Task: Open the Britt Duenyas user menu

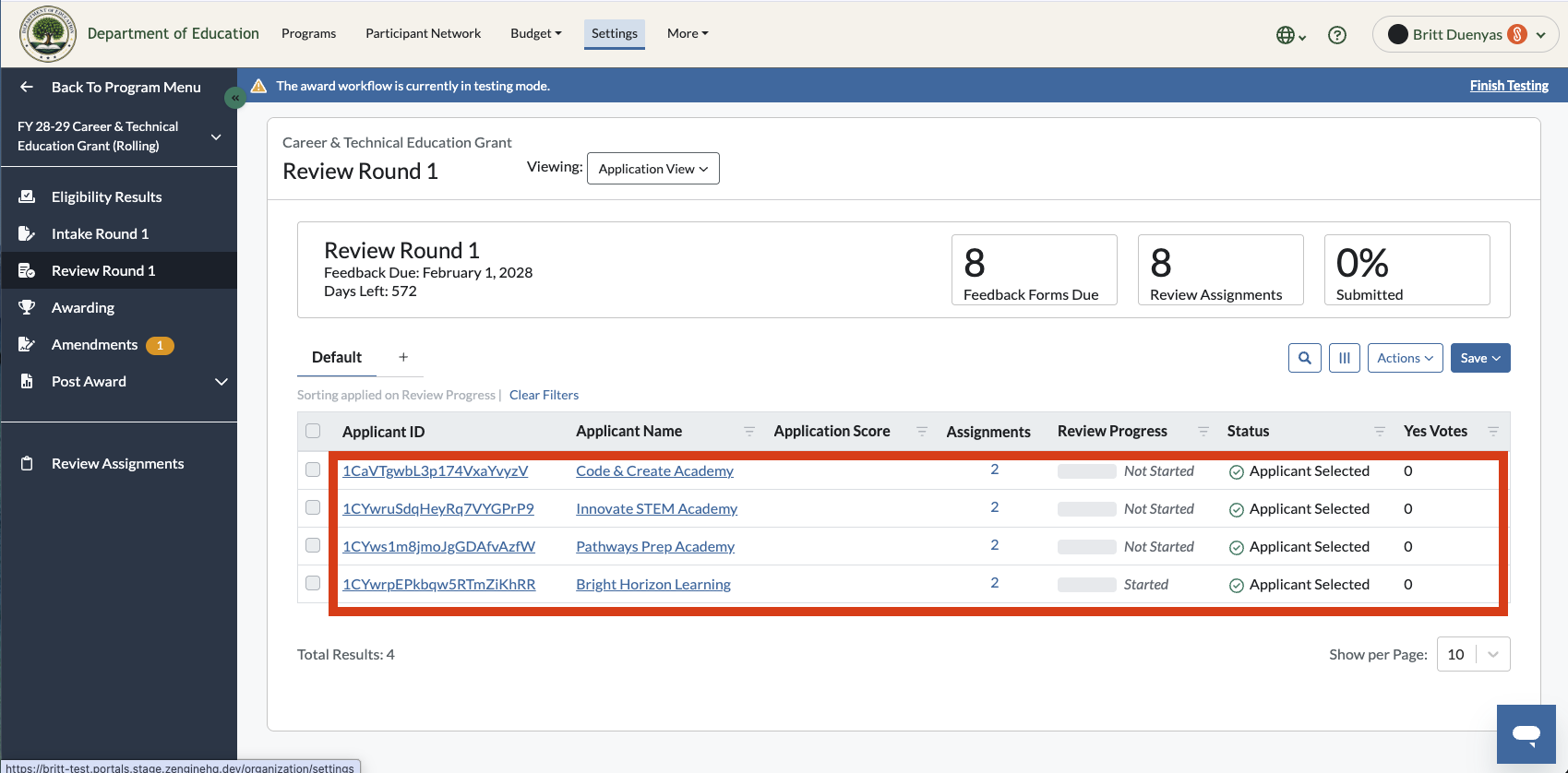Action: click(x=1466, y=34)
